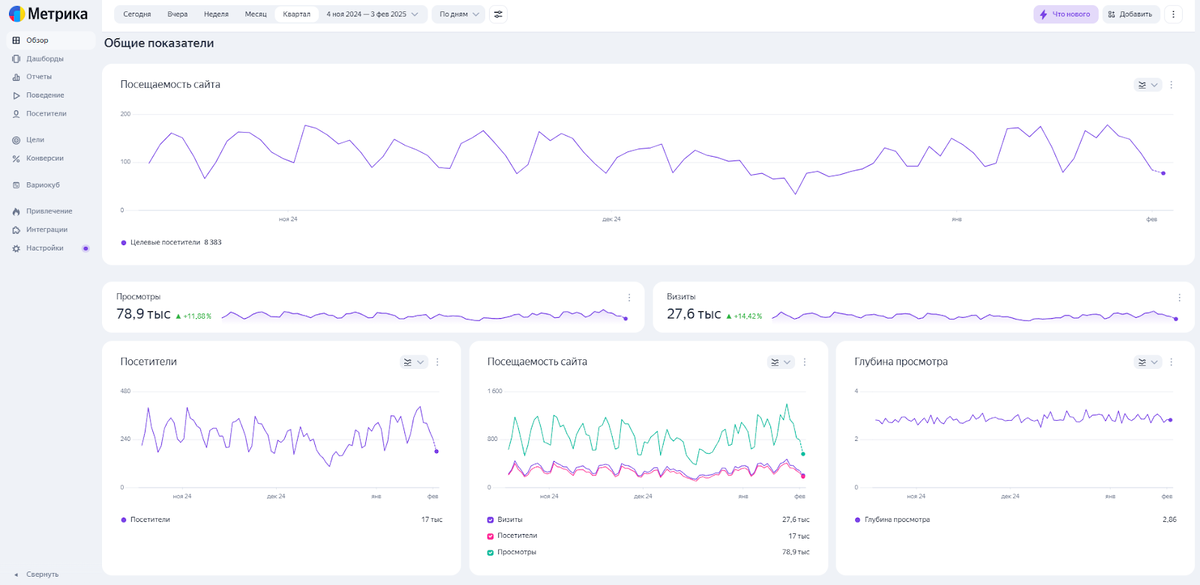Image resolution: width=1200 pixels, height=585 pixels.
Task: Toggle the Визиты series checkbox
Action: (x=490, y=520)
